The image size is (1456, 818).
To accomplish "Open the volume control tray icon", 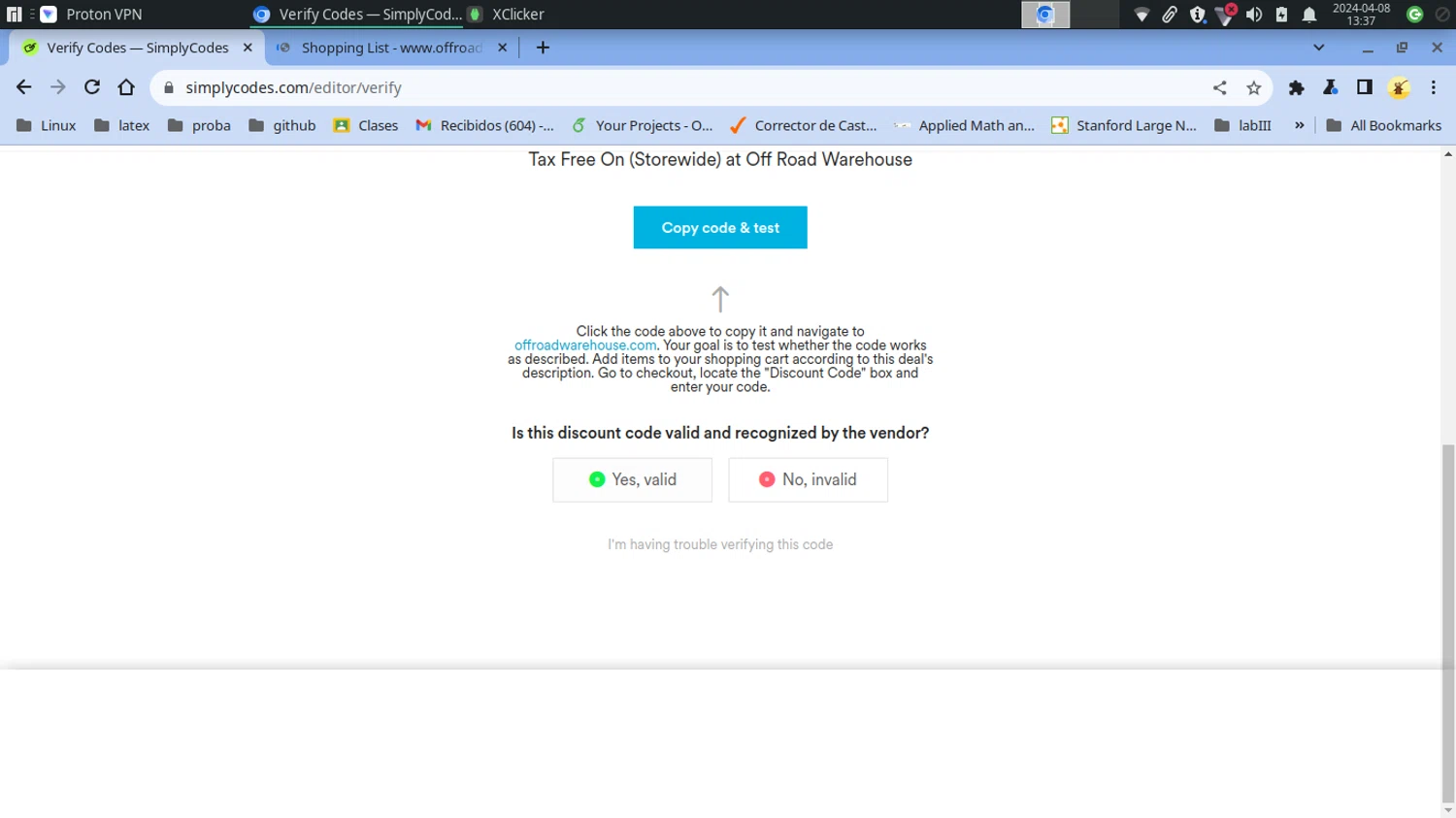I will [x=1254, y=15].
